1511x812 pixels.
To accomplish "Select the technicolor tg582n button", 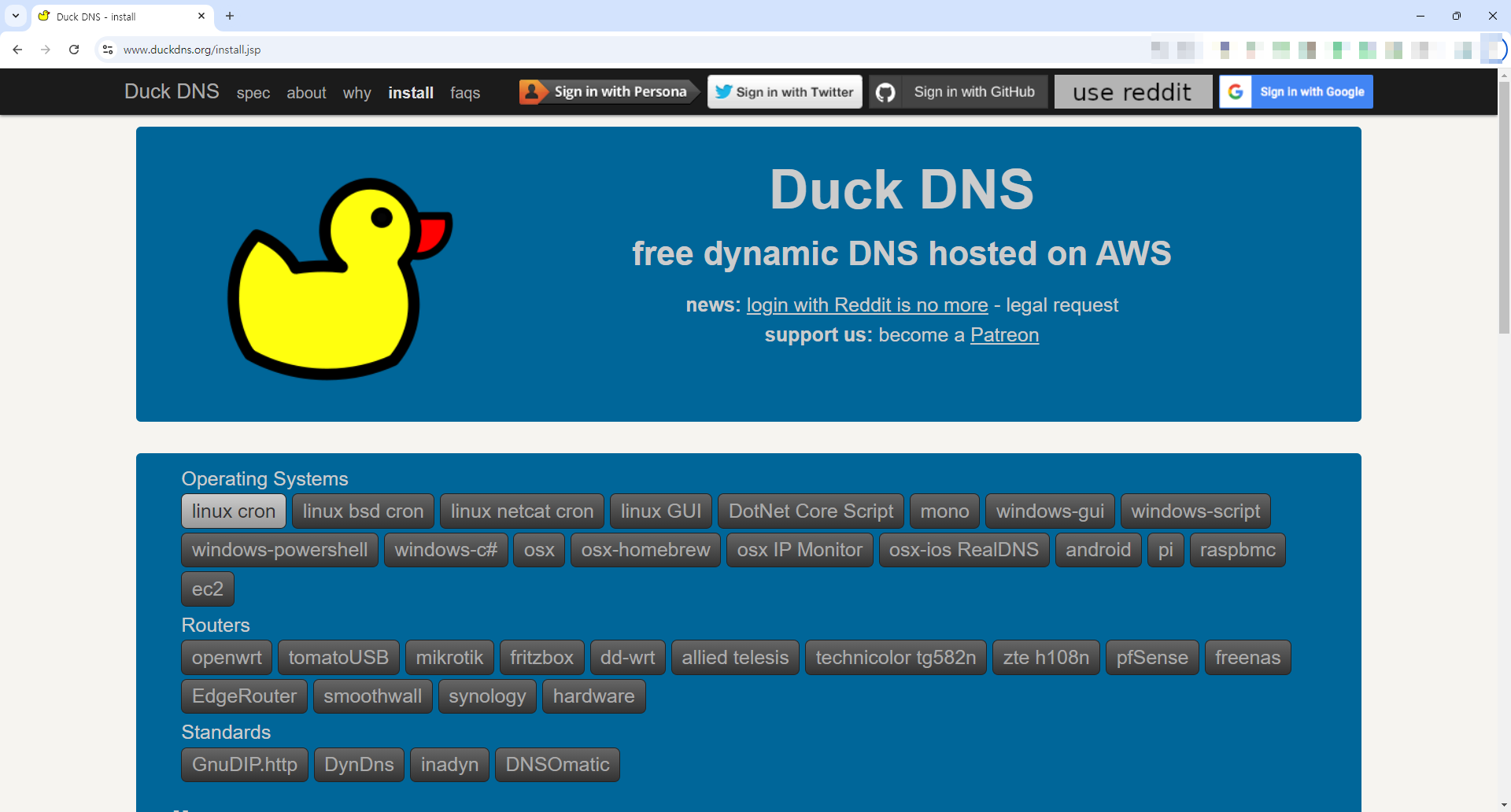I will [x=896, y=658].
